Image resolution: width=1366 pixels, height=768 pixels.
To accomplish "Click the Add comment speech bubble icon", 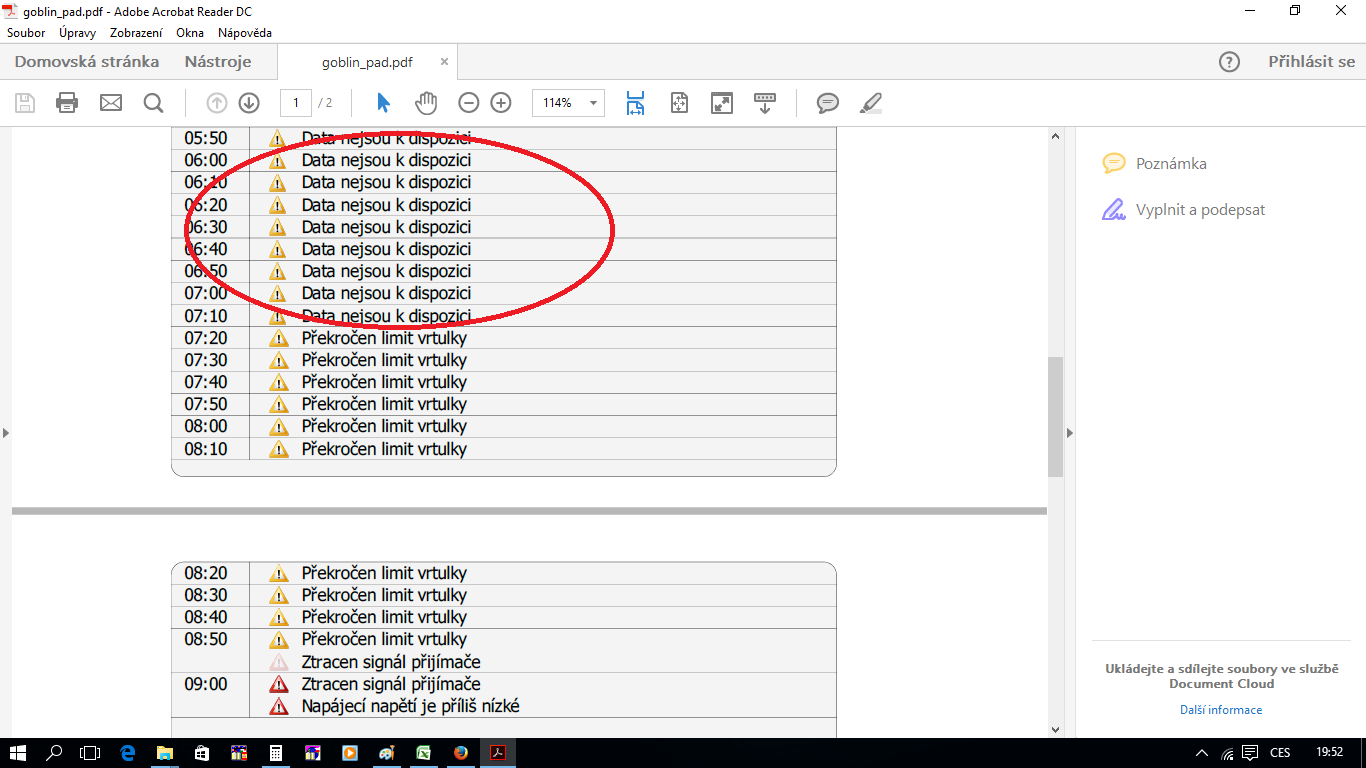I will pyautogui.click(x=827, y=103).
